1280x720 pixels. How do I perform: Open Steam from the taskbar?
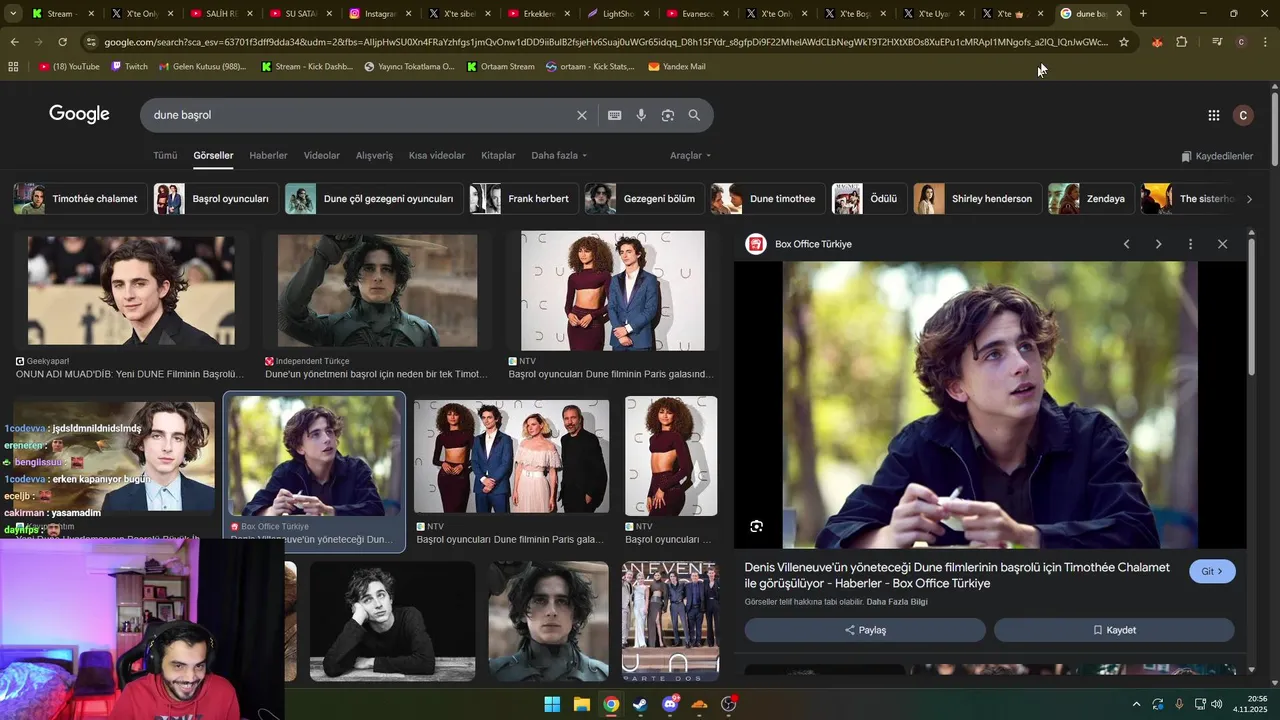(x=640, y=704)
